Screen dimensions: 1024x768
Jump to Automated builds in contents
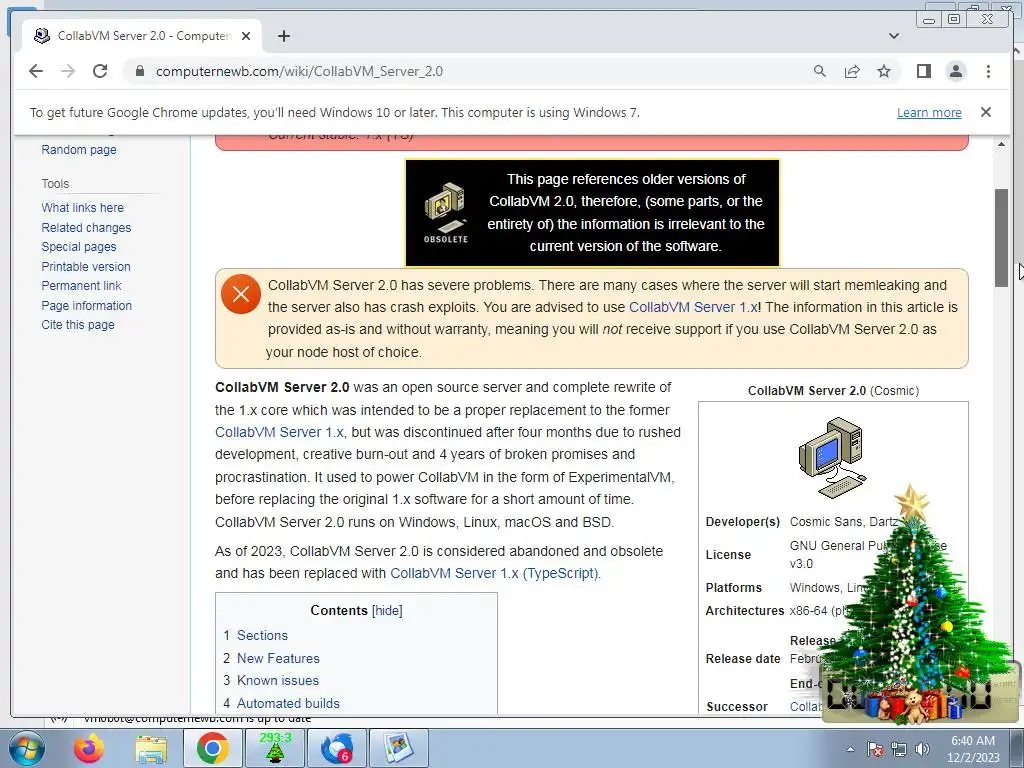click(x=288, y=703)
